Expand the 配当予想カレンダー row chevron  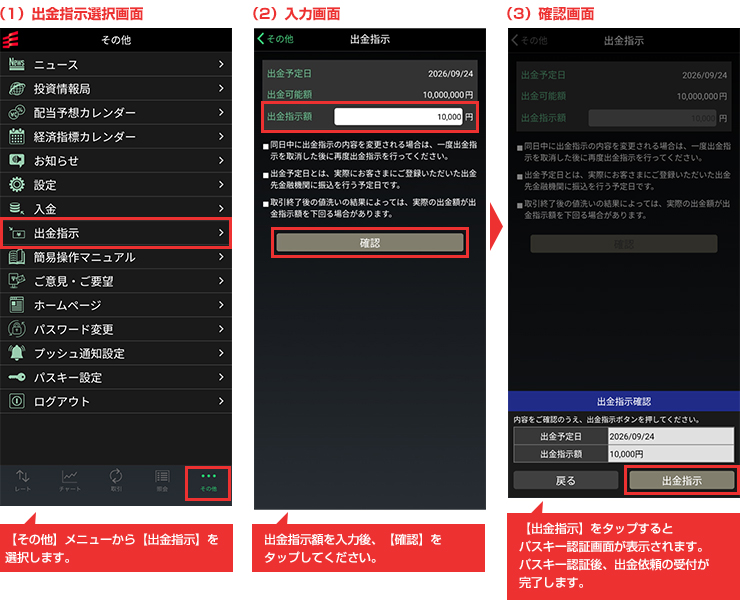coord(221,112)
